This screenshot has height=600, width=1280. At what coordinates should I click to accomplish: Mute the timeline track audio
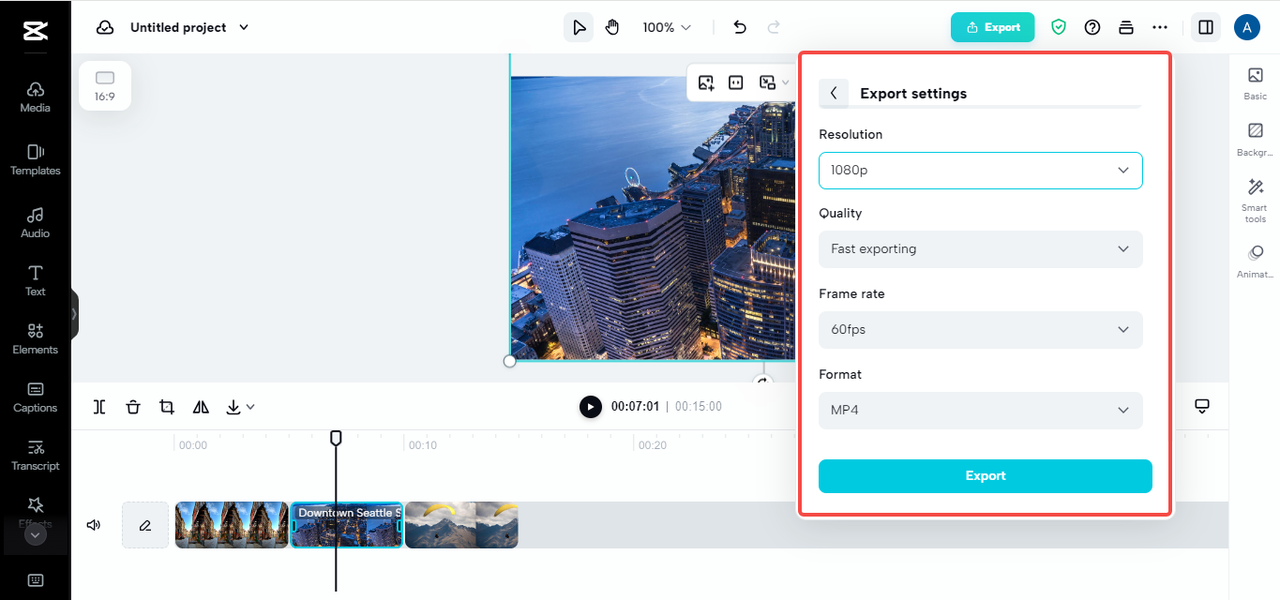[x=94, y=525]
